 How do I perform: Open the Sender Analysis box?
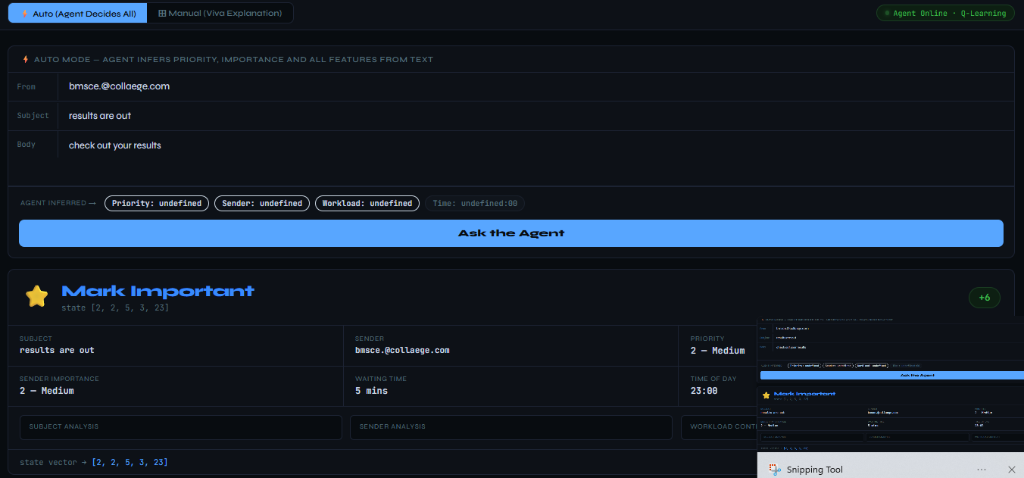coord(511,427)
